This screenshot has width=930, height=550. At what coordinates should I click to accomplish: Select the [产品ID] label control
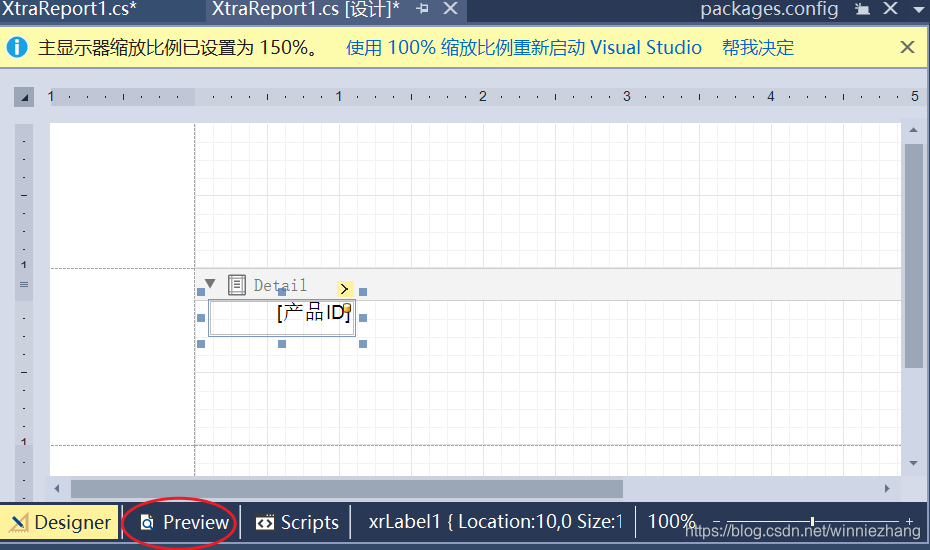(x=282, y=318)
